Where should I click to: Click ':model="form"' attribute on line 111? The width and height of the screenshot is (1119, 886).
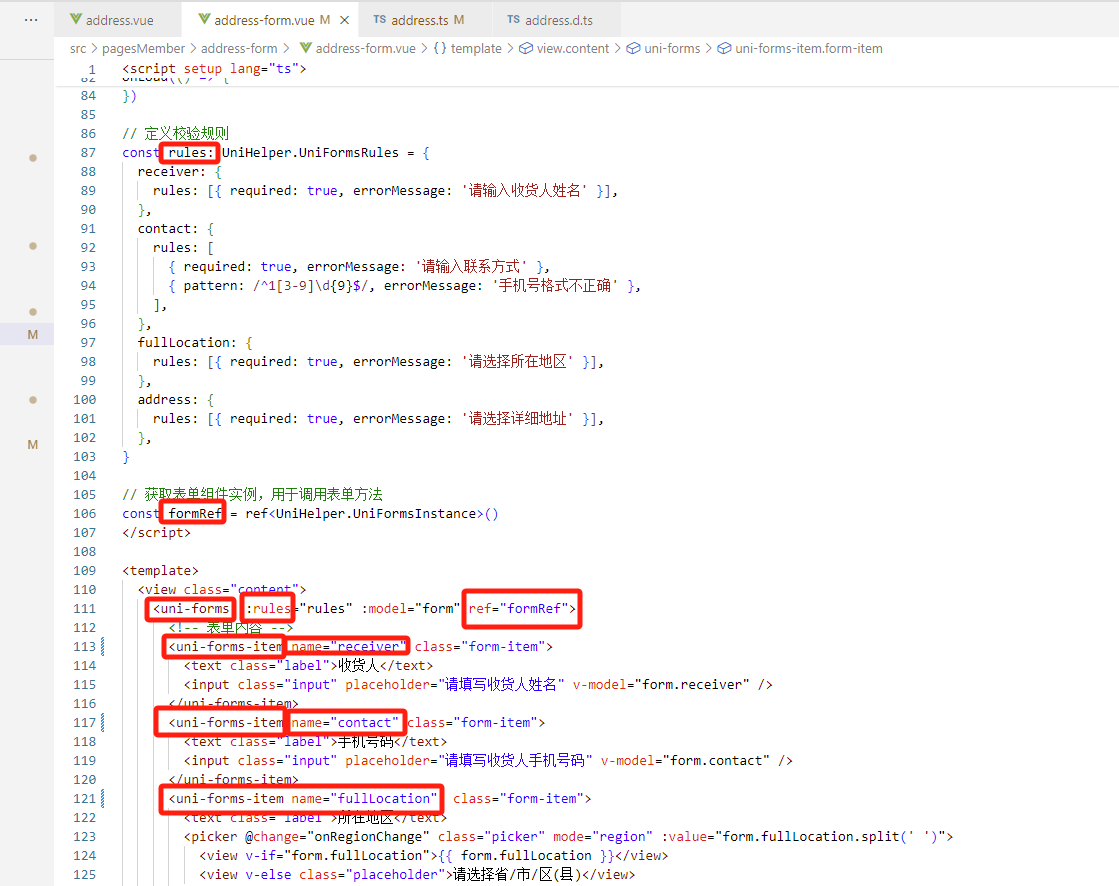[410, 609]
